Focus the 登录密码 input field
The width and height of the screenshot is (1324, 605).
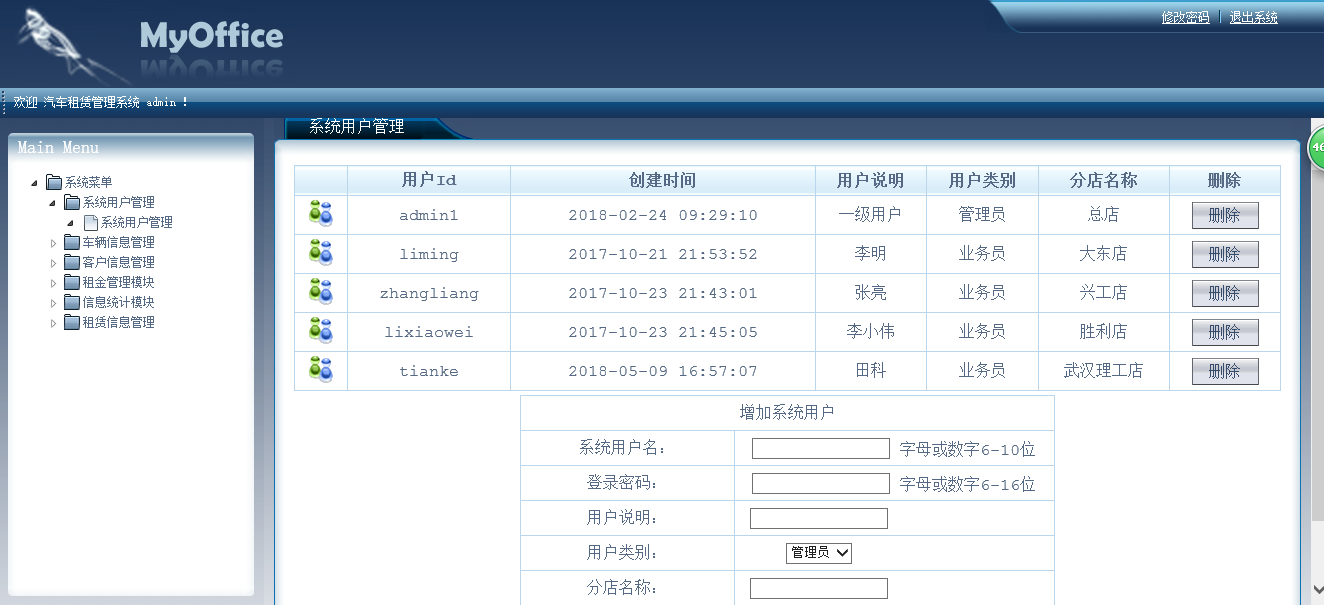click(x=820, y=483)
